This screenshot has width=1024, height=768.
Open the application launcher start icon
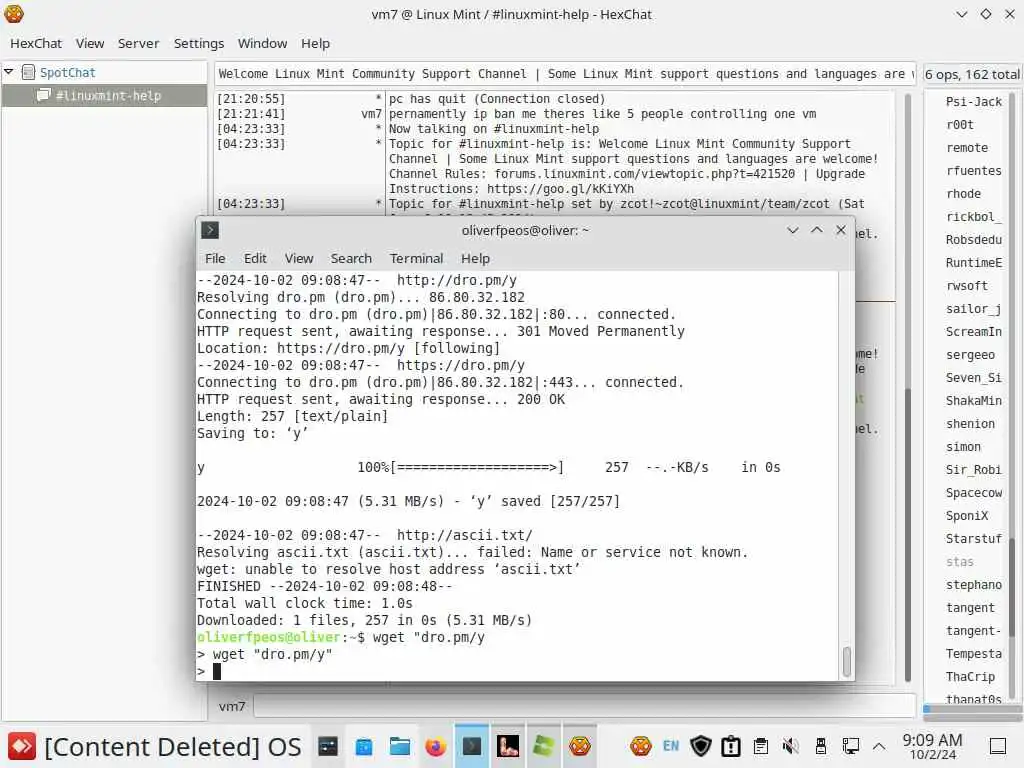(x=22, y=746)
